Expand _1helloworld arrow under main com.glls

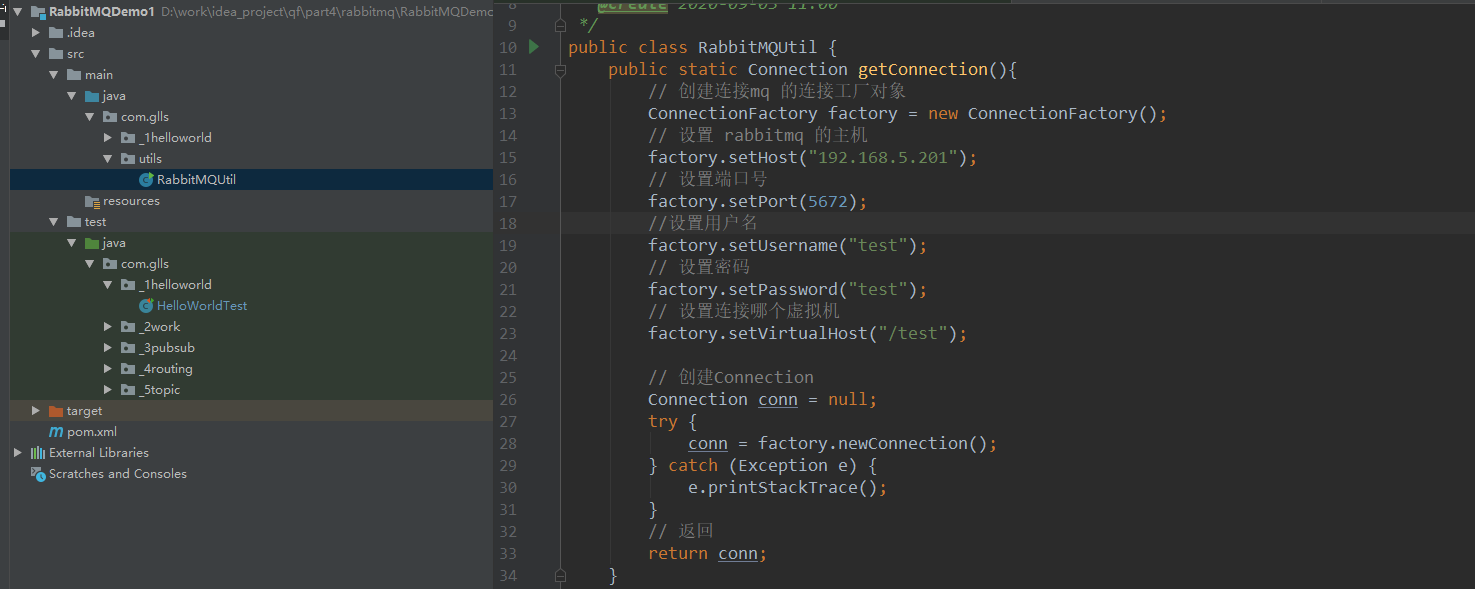(x=108, y=138)
